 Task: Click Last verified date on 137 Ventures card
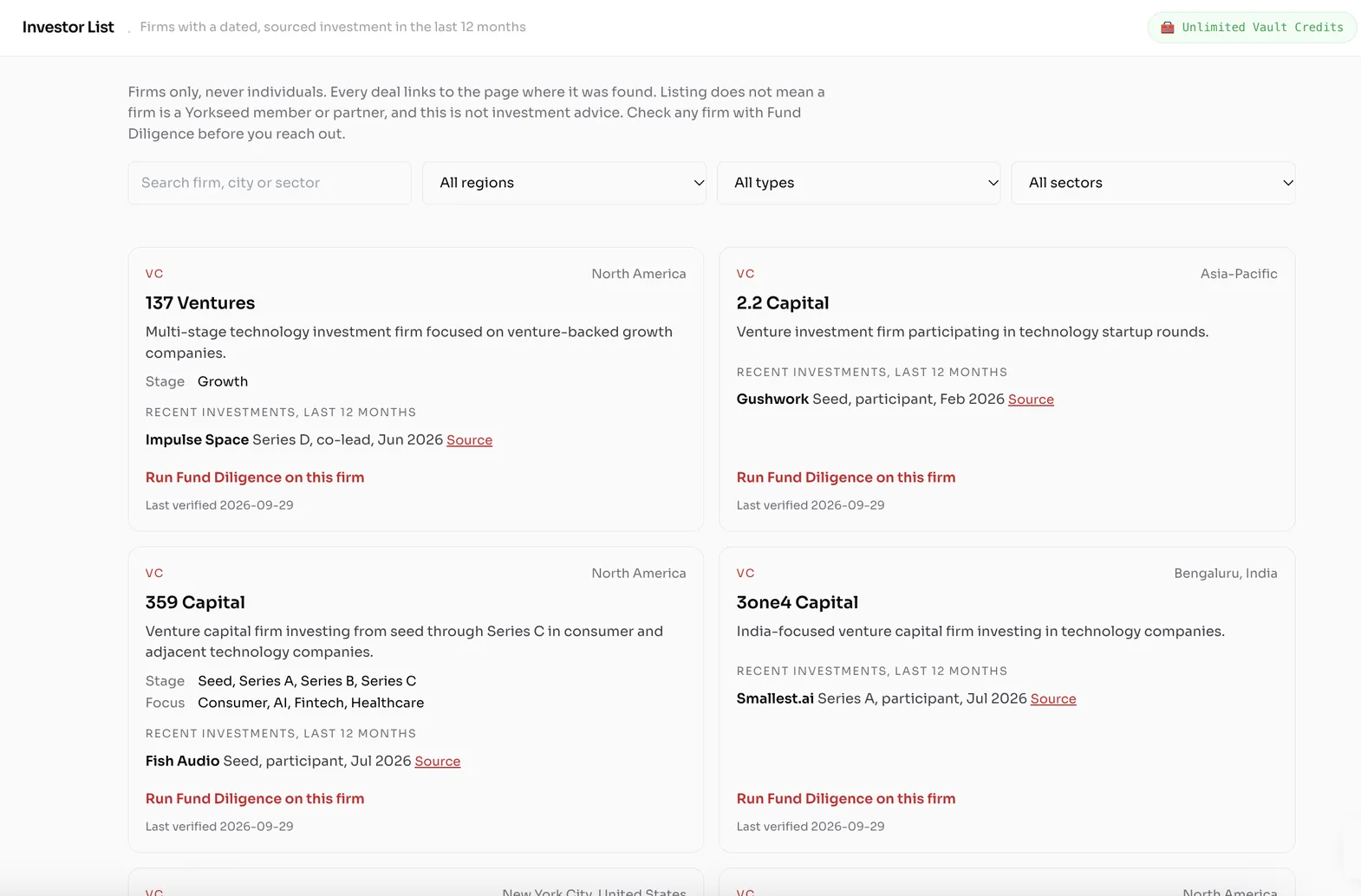tap(219, 505)
